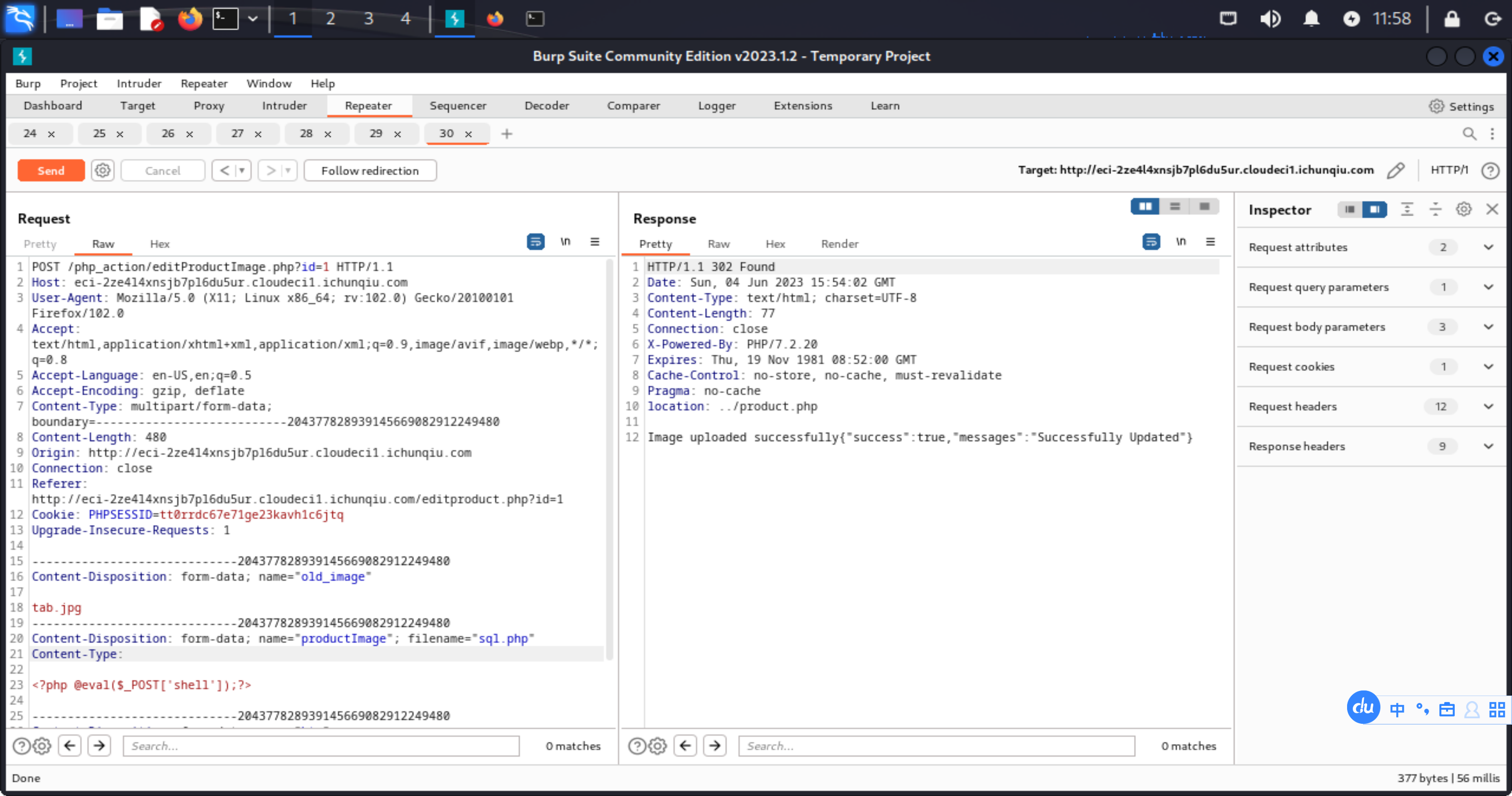Toggle non-printing characters in Request editor
The height and width of the screenshot is (796, 1512).
click(x=565, y=241)
